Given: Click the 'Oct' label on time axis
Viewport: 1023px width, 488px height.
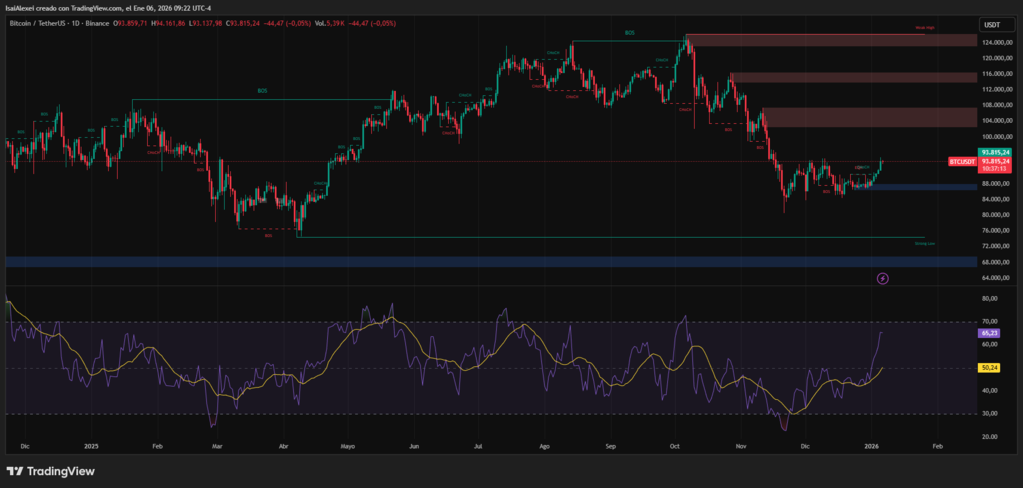Looking at the screenshot, I should [675, 446].
